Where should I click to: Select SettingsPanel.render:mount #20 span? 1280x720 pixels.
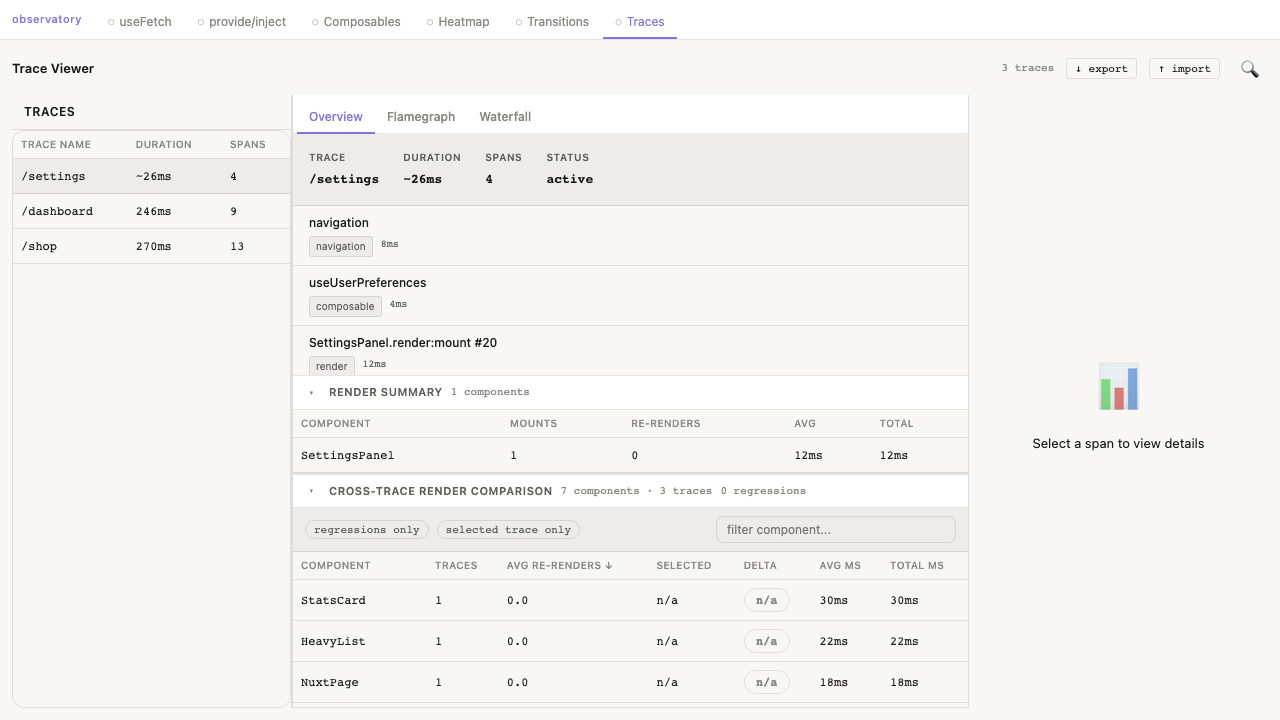(631, 351)
